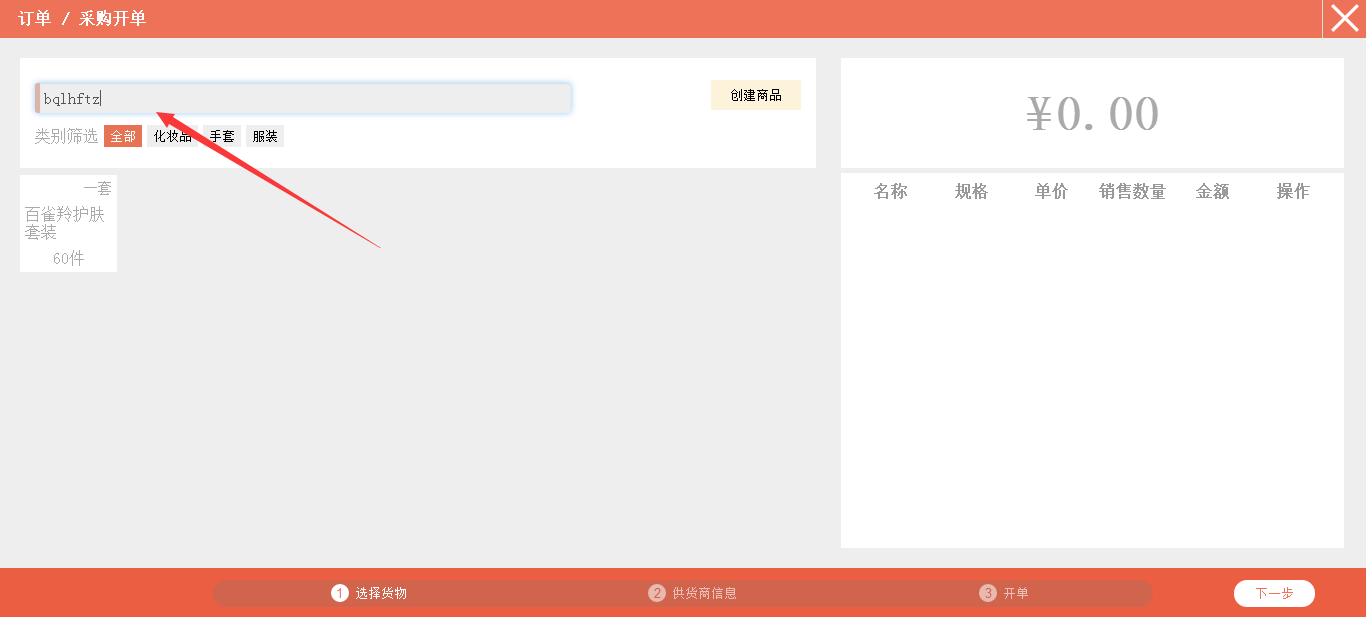
Task: Select the 全部 category filter
Action: [x=123, y=136]
